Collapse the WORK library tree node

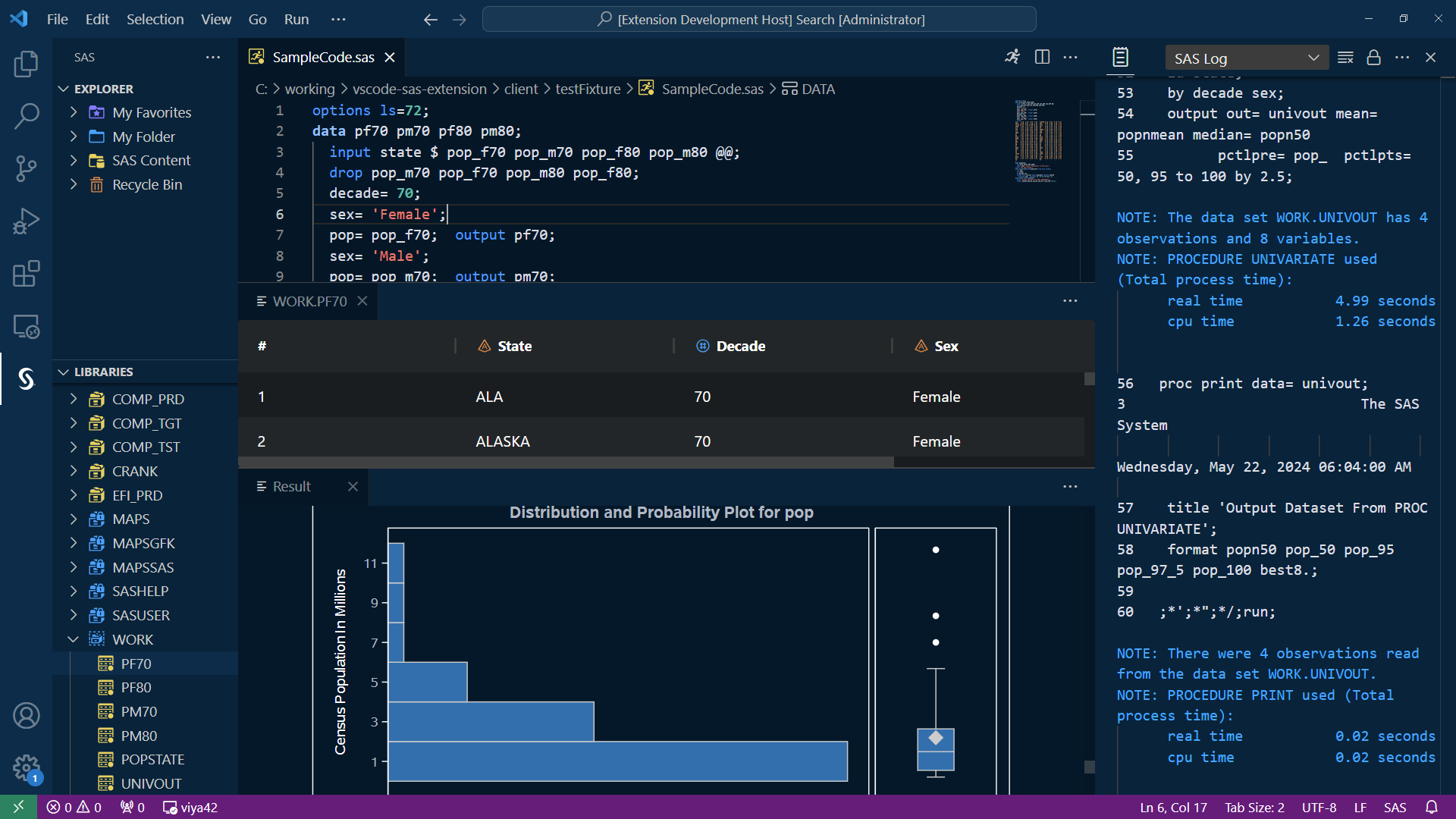[74, 639]
